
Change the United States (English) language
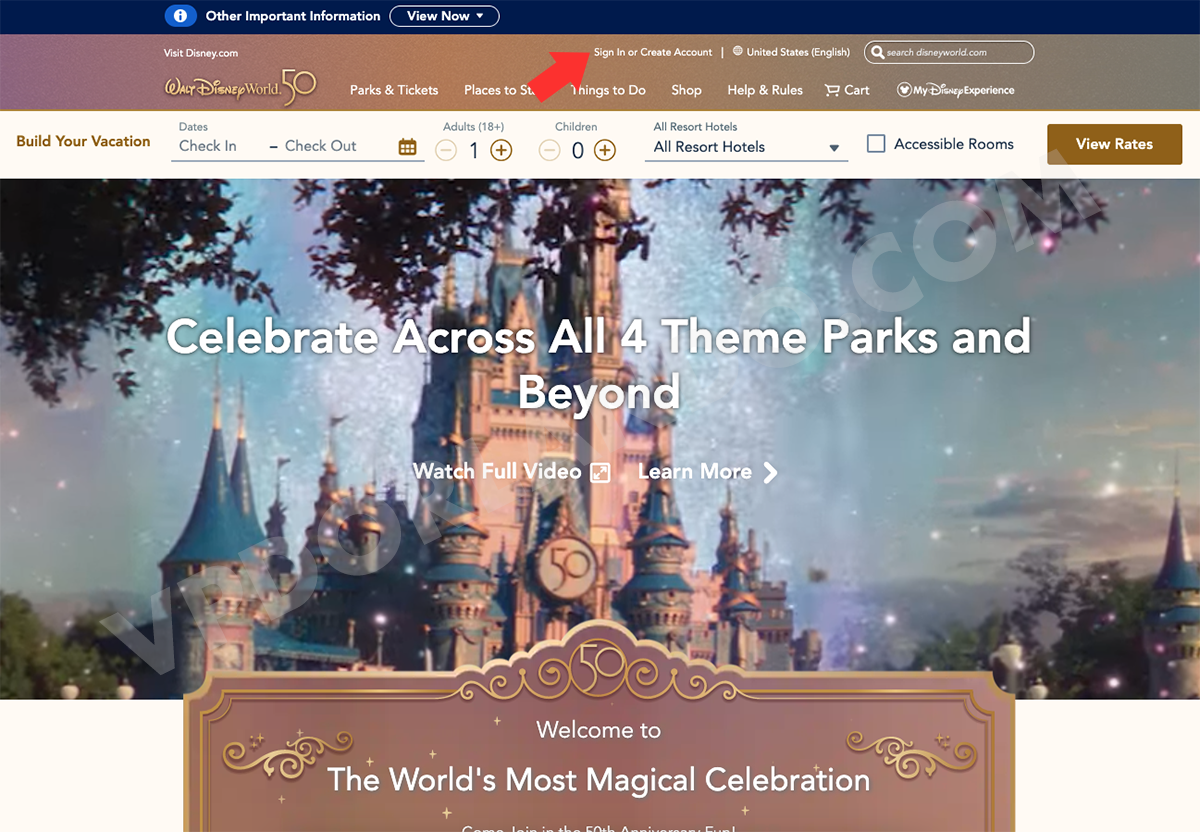click(x=798, y=52)
